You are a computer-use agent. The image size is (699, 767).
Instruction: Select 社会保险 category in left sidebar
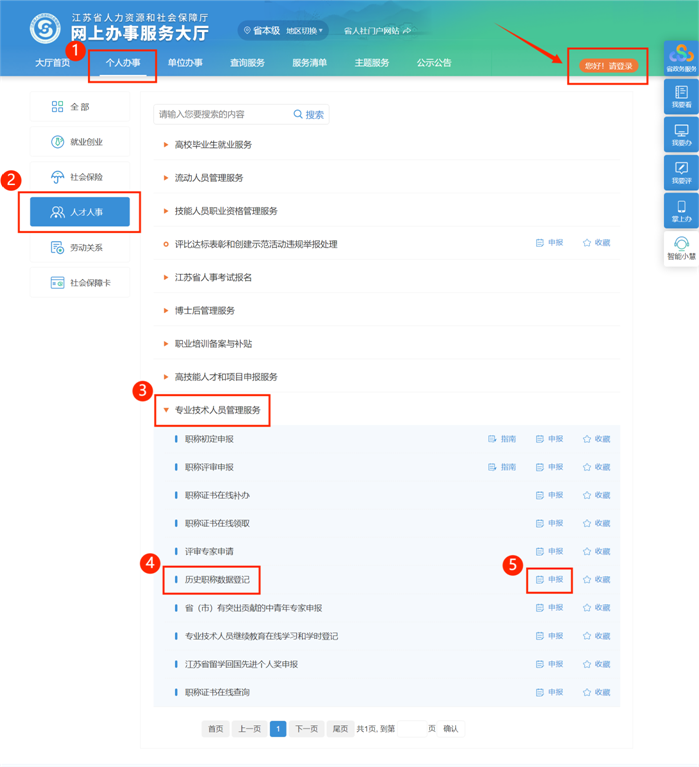(x=80, y=177)
